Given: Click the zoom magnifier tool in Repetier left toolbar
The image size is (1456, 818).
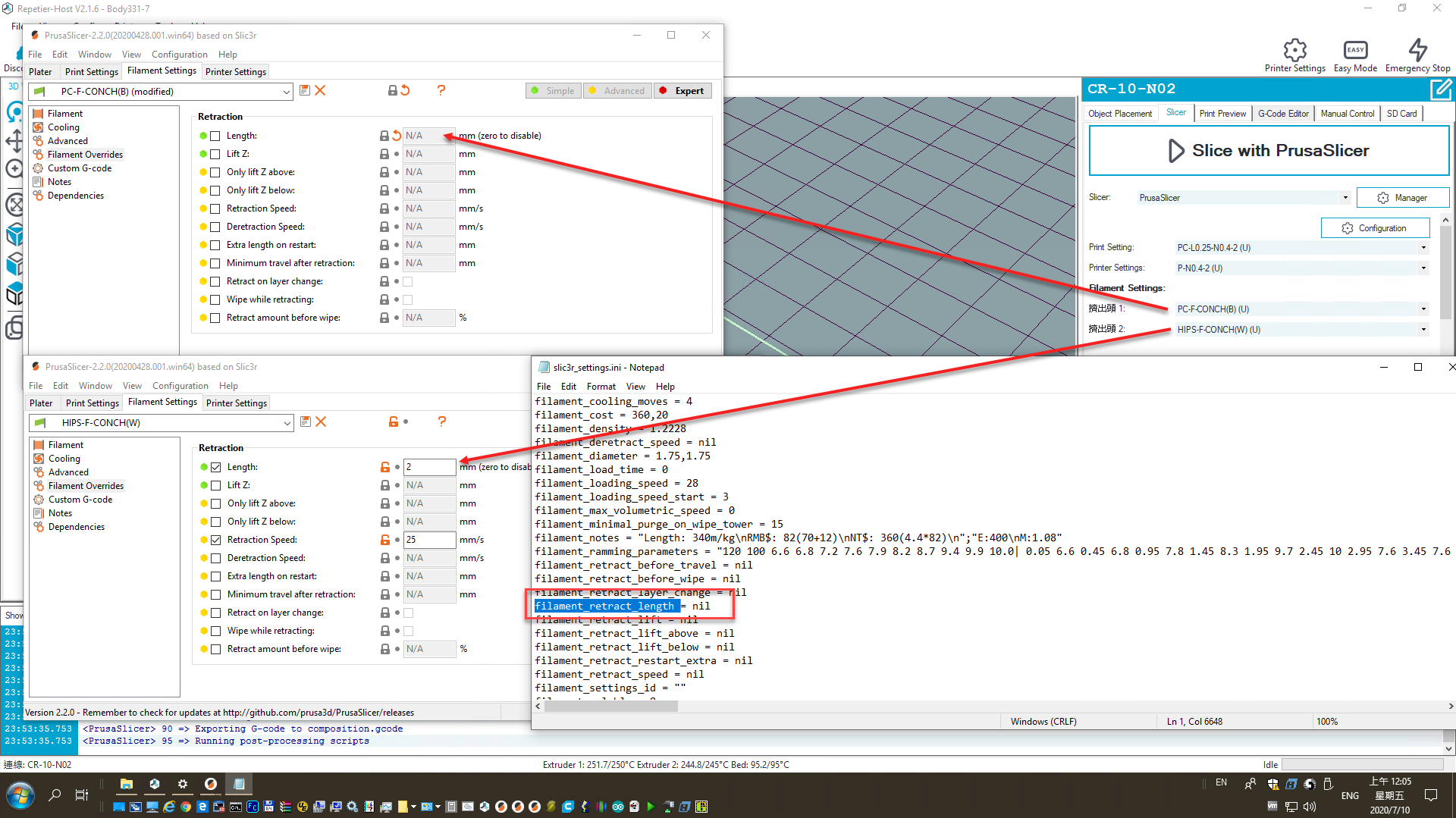Looking at the screenshot, I should click(x=14, y=169).
